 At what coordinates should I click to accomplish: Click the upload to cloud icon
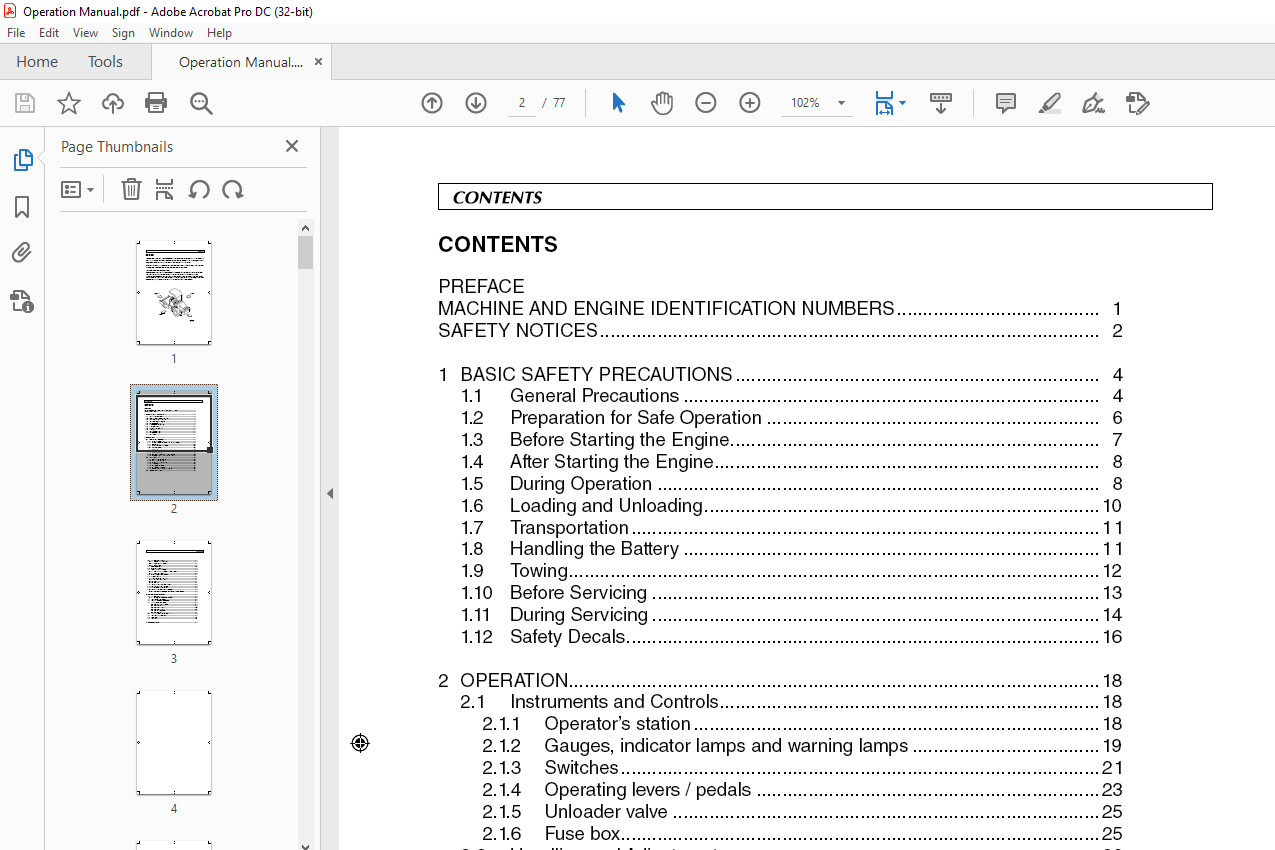tap(113, 103)
